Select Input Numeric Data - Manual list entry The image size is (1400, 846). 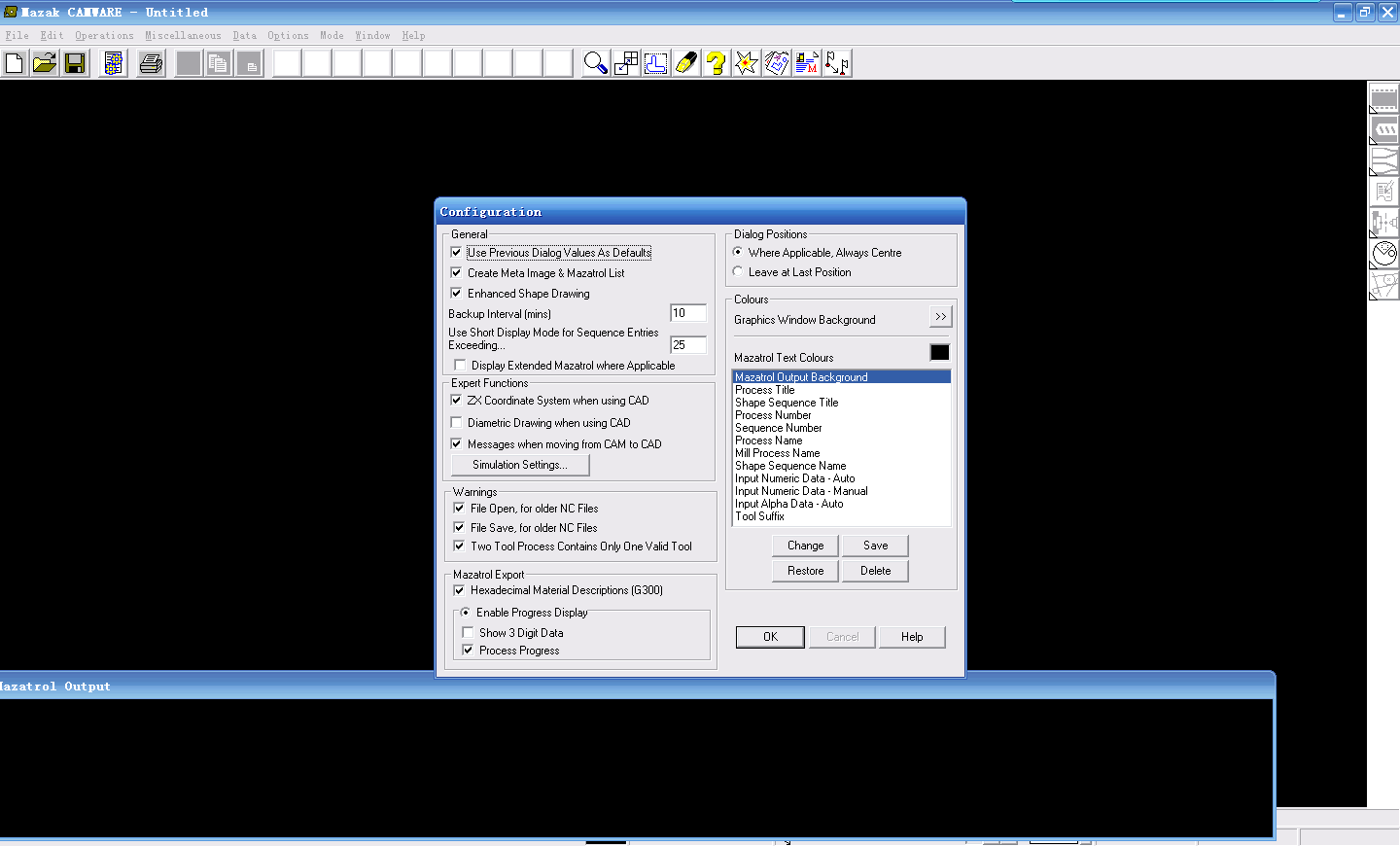[x=841, y=491]
